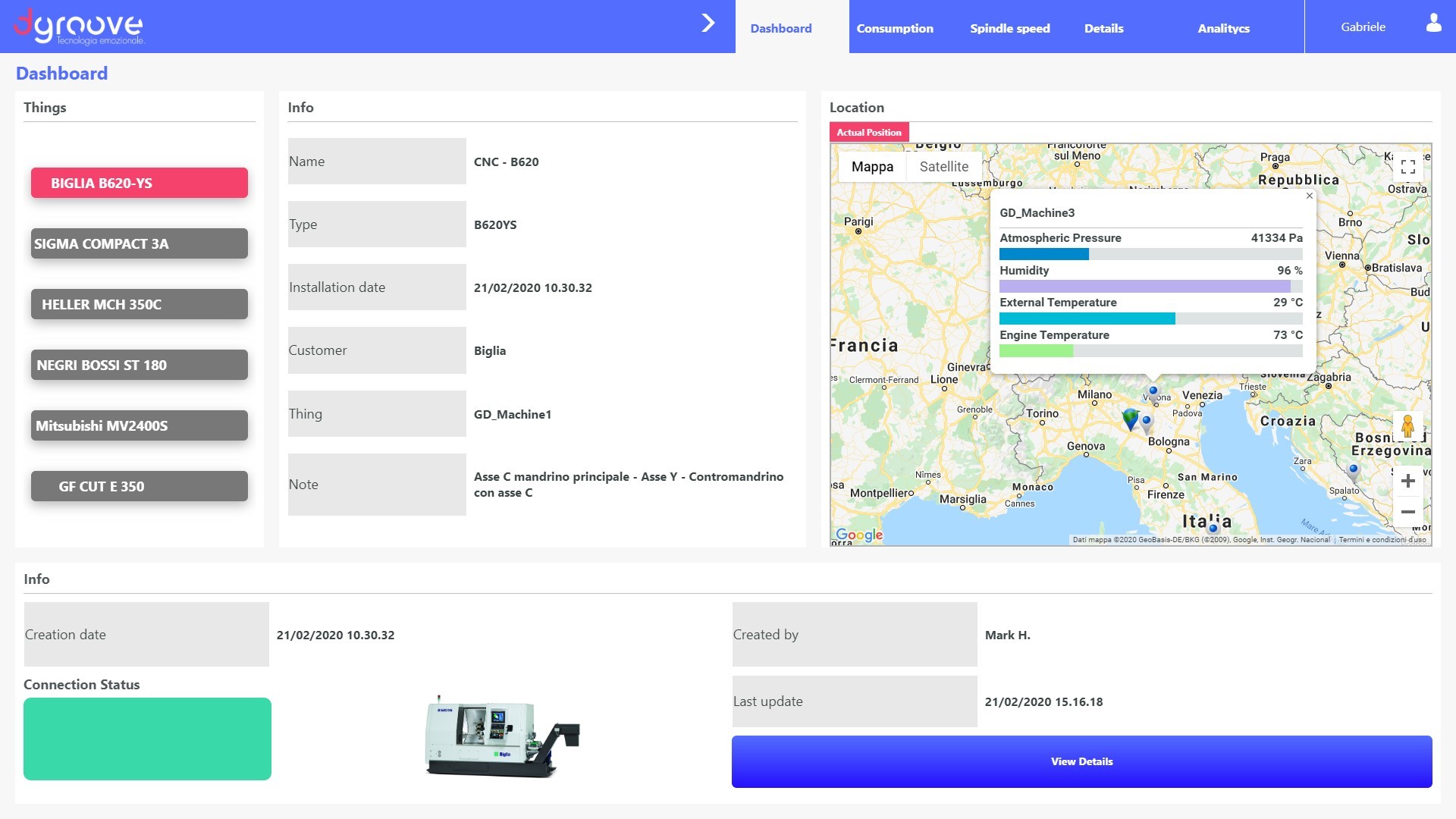
Task: Zoom out on the map
Action: point(1408,512)
